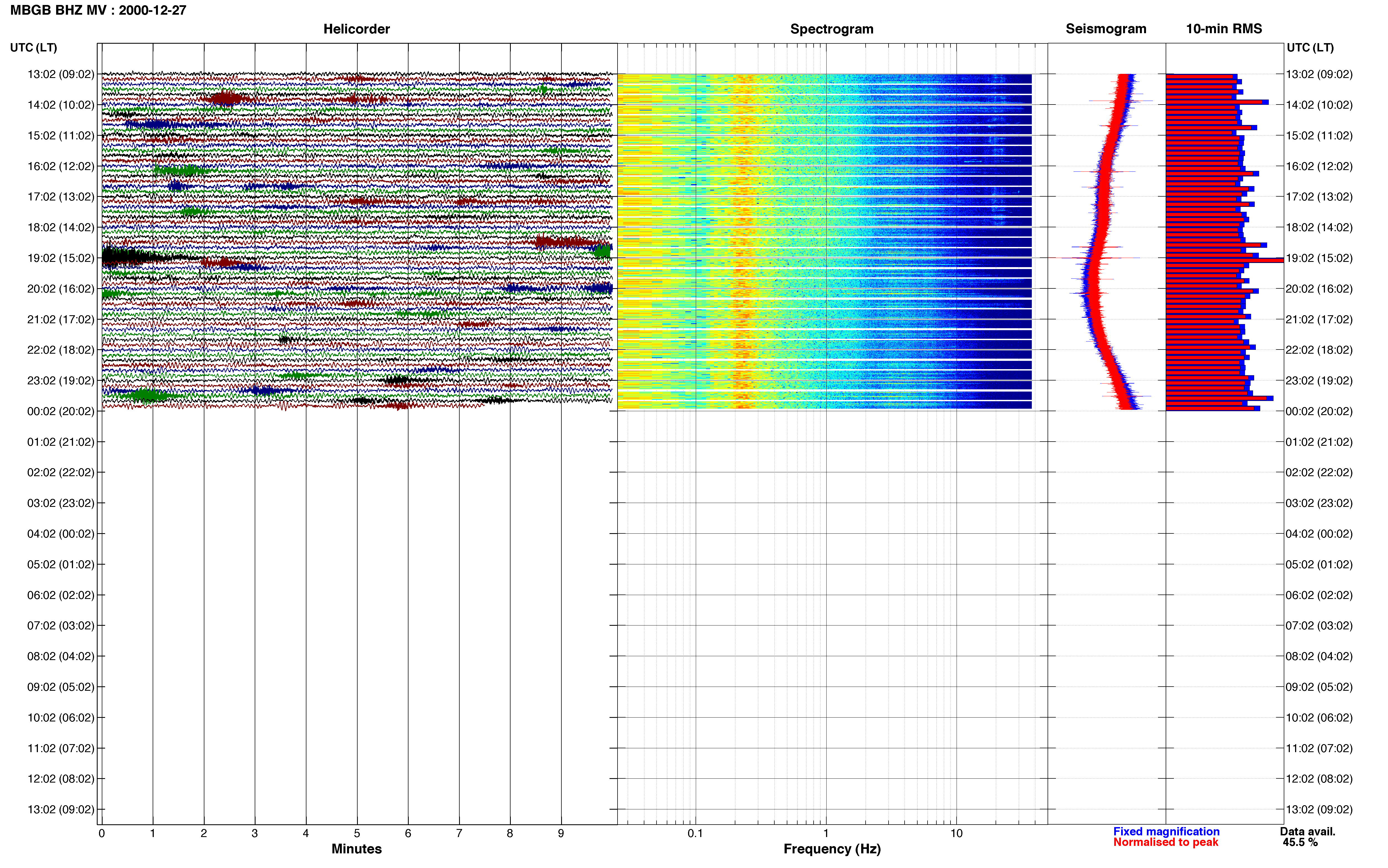Click the Helicorder panel heading

point(356,29)
